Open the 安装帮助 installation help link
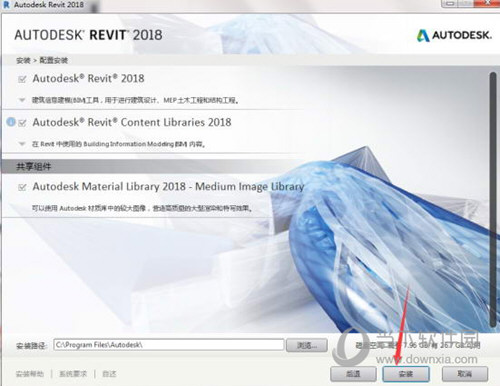 [x=30, y=374]
